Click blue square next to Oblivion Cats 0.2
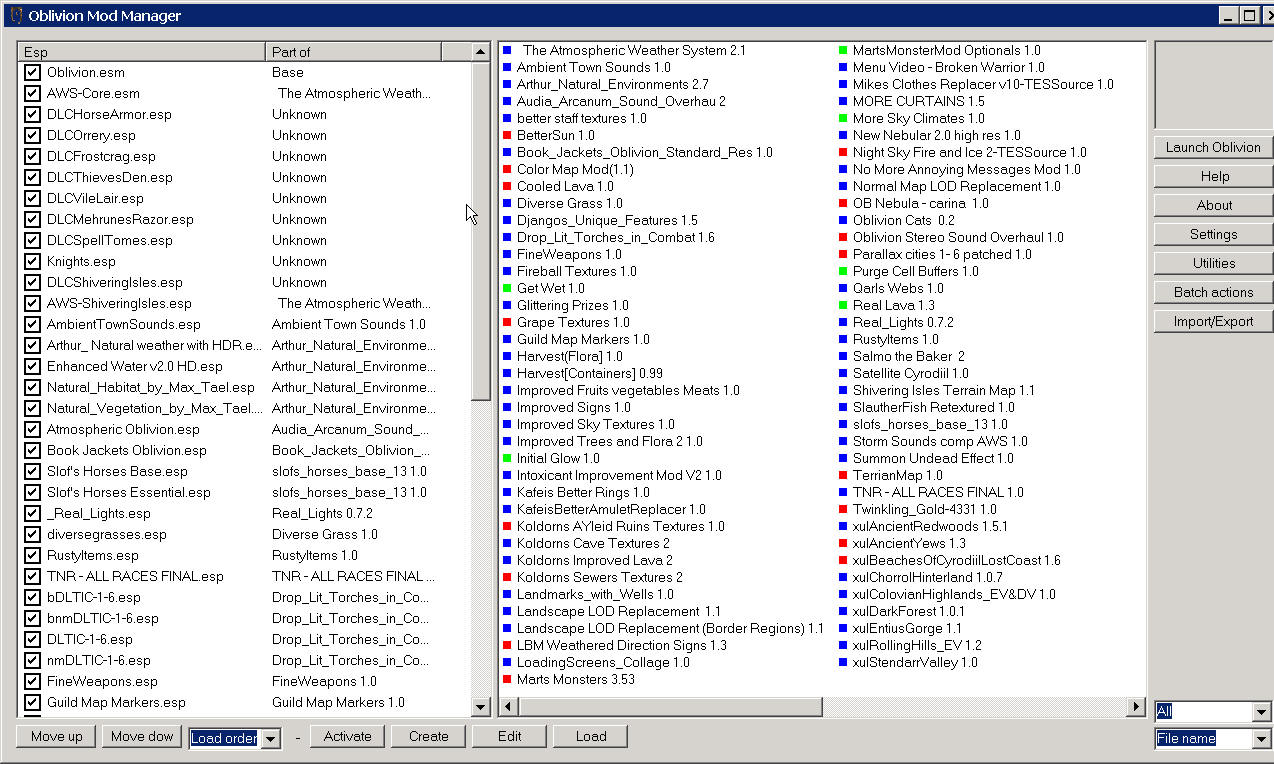 pos(843,220)
